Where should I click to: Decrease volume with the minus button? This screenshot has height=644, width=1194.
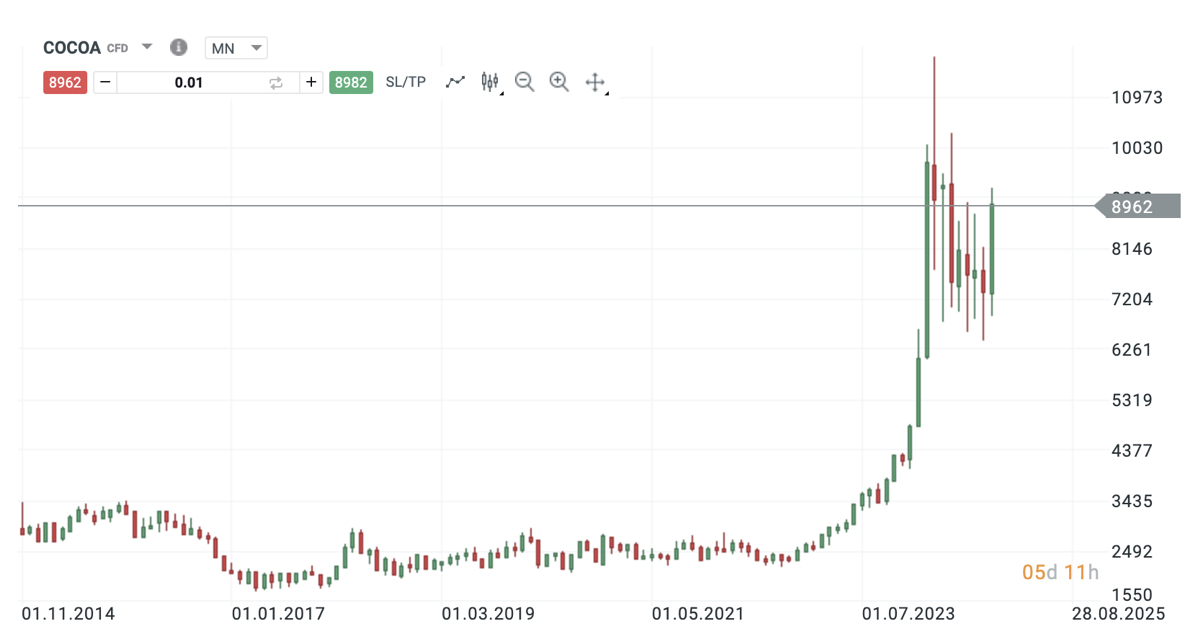(x=106, y=82)
